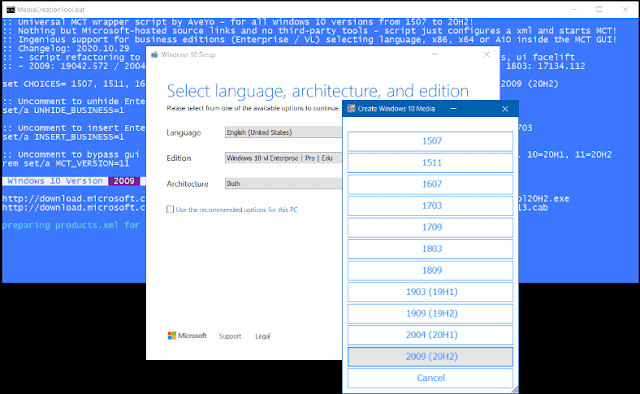The image size is (640, 394).
Task: Cancel the Create Windows 10 Media dialog
Action: pos(430,378)
